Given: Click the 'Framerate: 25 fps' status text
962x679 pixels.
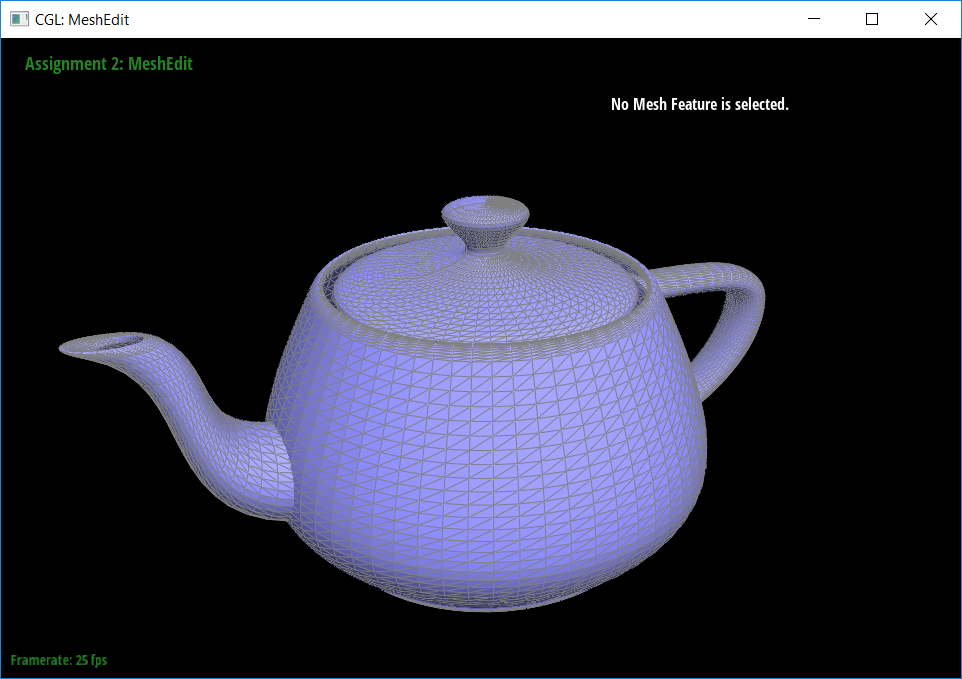Looking at the screenshot, I should click(59, 660).
